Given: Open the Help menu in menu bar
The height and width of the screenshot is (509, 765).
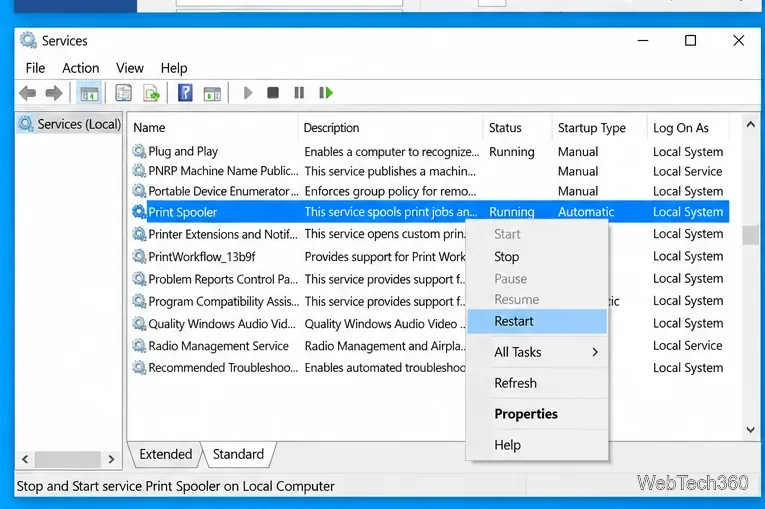Looking at the screenshot, I should 174,68.
